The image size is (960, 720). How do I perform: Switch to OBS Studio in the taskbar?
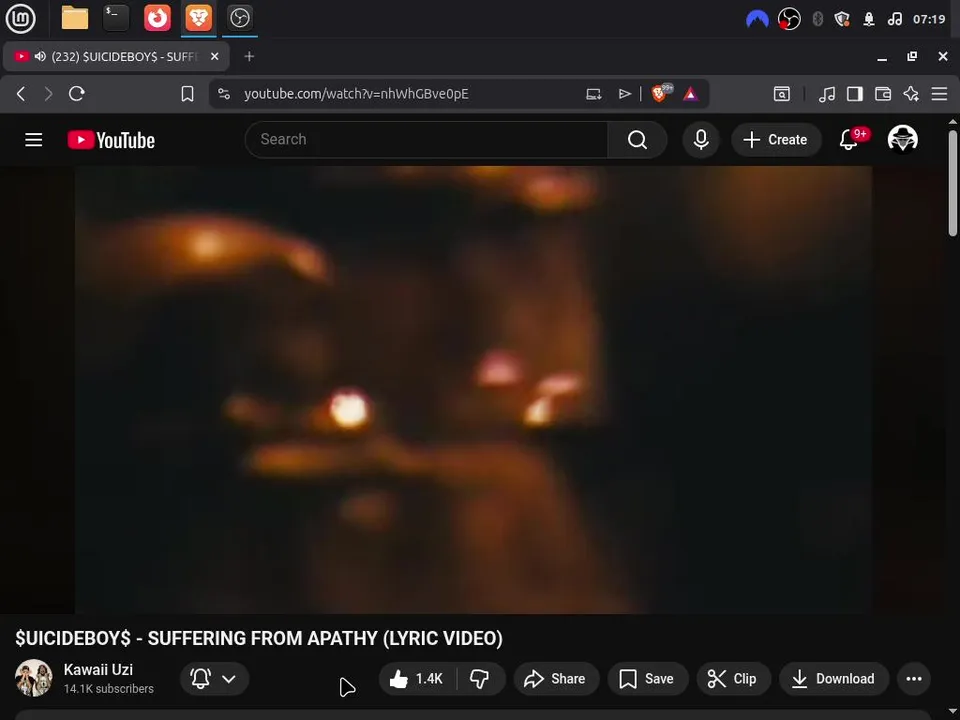pyautogui.click(x=239, y=18)
